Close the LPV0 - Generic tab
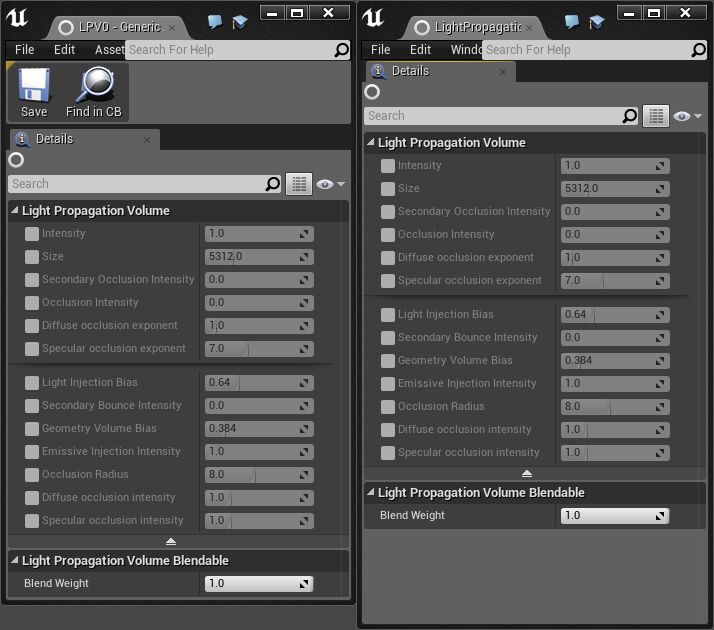Viewport: 714px width, 630px height. click(172, 28)
